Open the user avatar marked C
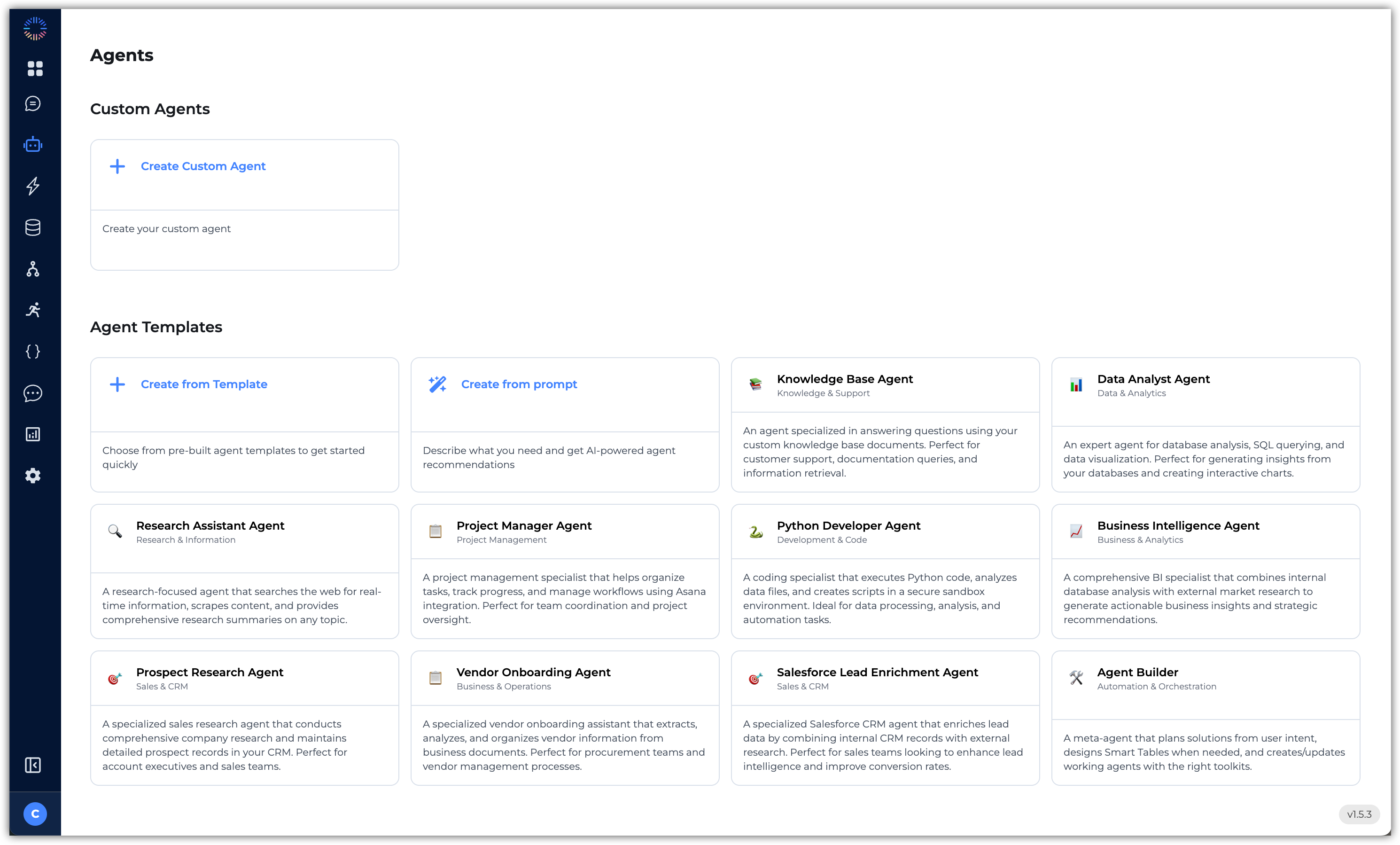The image size is (1400, 845). tap(35, 813)
